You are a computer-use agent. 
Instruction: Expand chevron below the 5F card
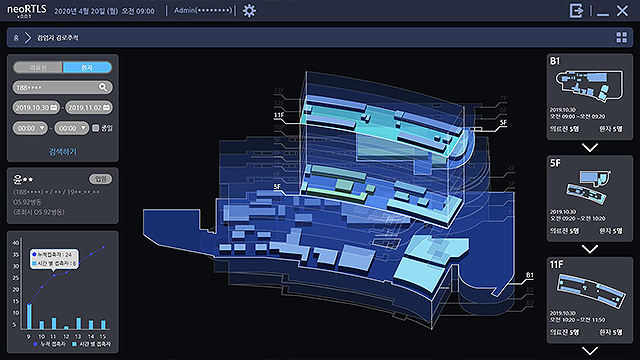click(590, 249)
